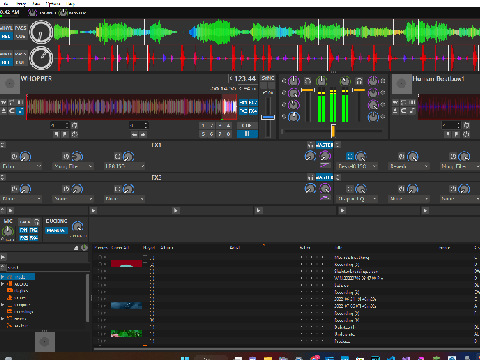Click the loop icon on WHOPPER deck controls
The image size is (480, 360).
(x=12, y=110)
